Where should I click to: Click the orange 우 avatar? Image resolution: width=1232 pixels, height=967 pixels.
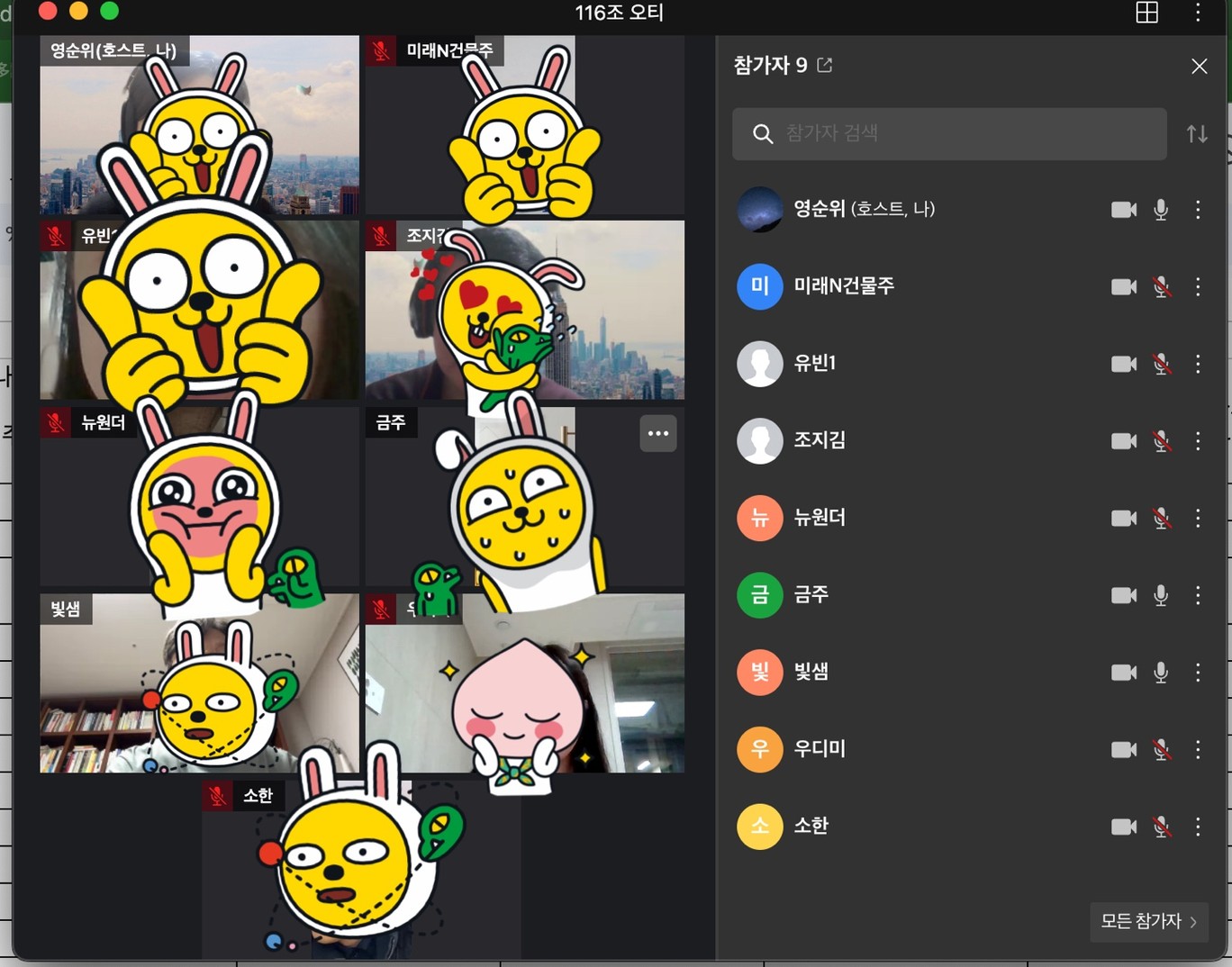(759, 750)
